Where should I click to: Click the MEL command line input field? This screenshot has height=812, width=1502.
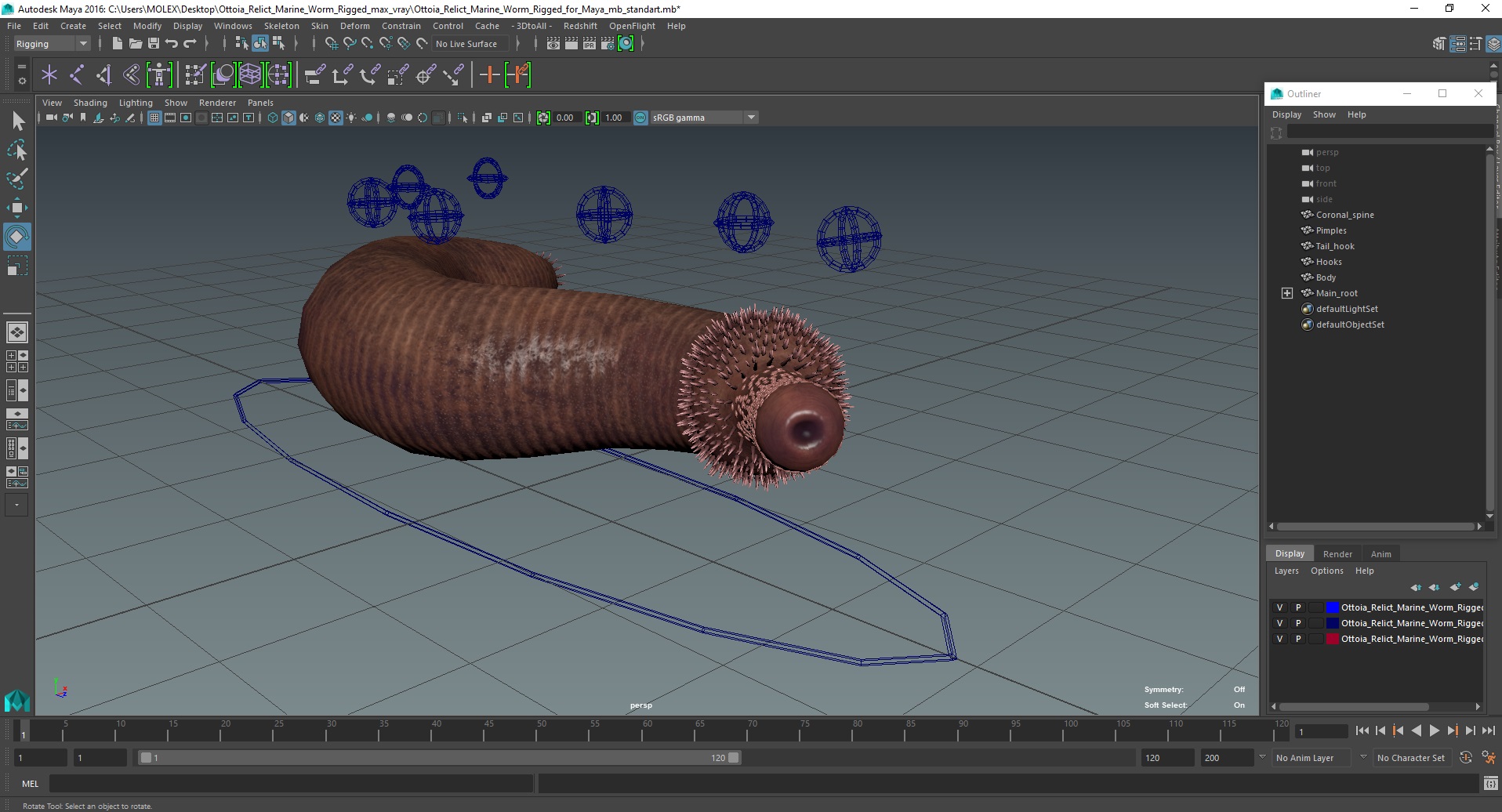(x=291, y=783)
